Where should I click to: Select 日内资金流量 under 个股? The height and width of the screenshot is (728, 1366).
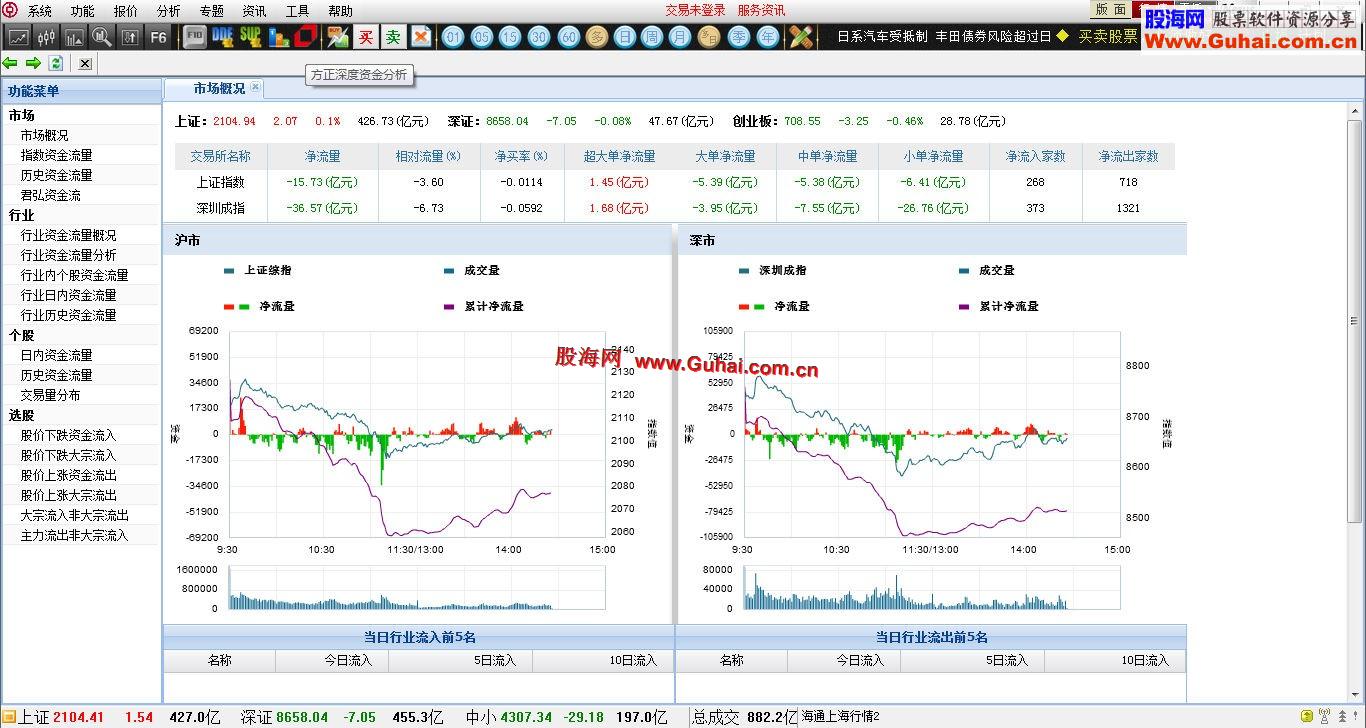pyautogui.click(x=57, y=355)
